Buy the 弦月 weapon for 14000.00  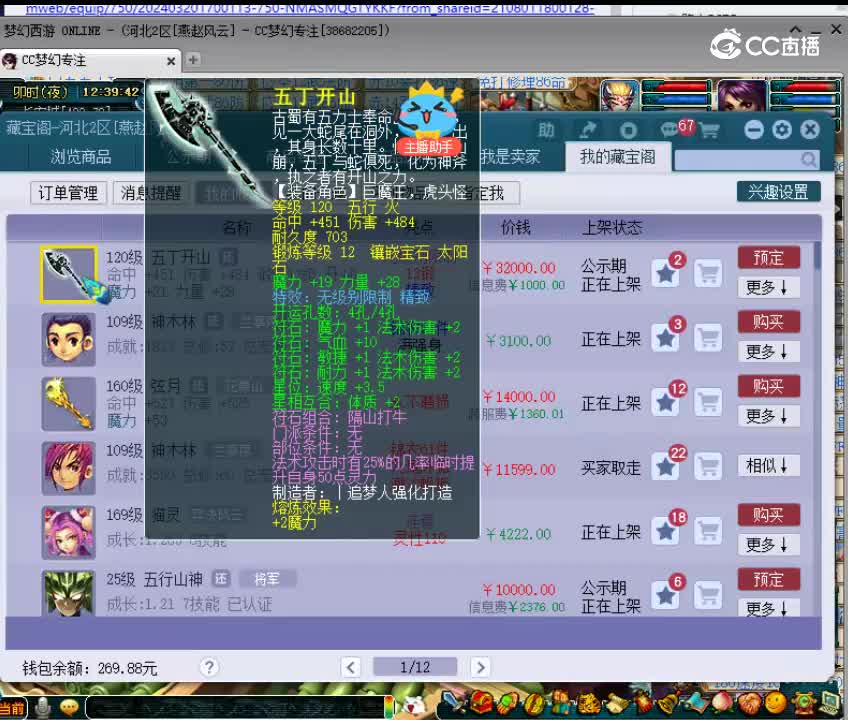pyautogui.click(x=768, y=386)
